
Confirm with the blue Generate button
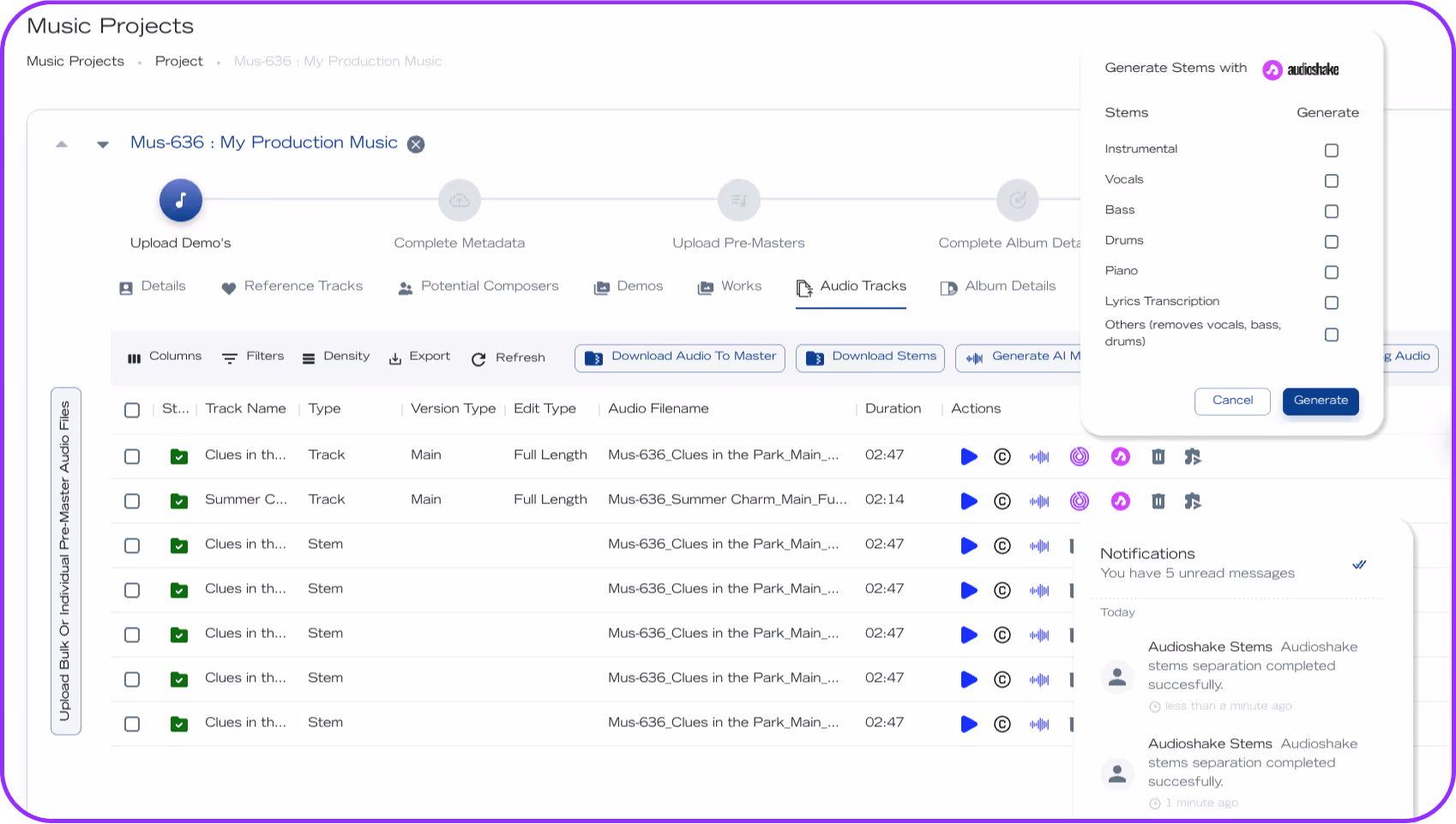[1321, 401]
